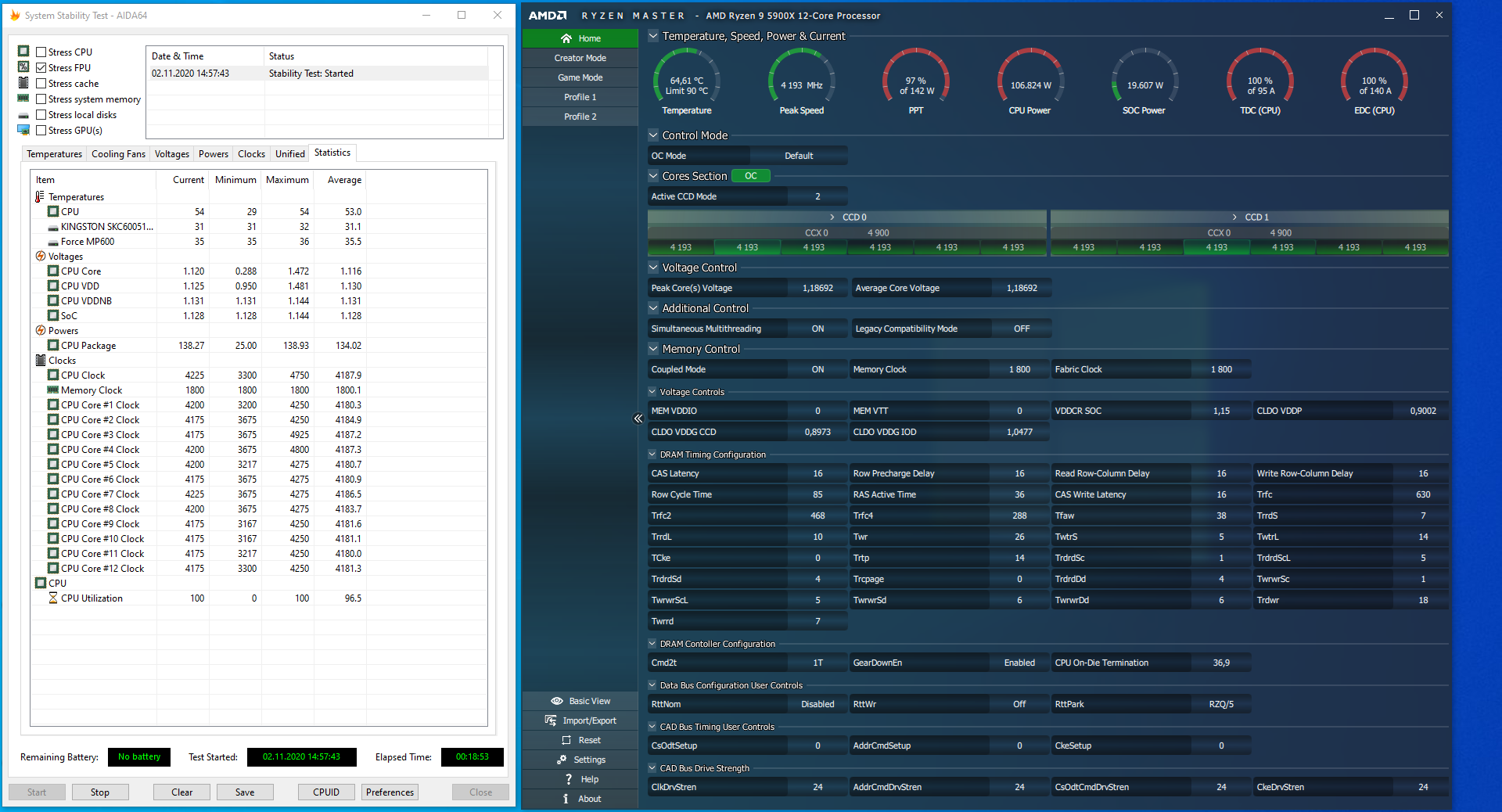Toggle Simultaneous Multithreading ON value

[817, 329]
